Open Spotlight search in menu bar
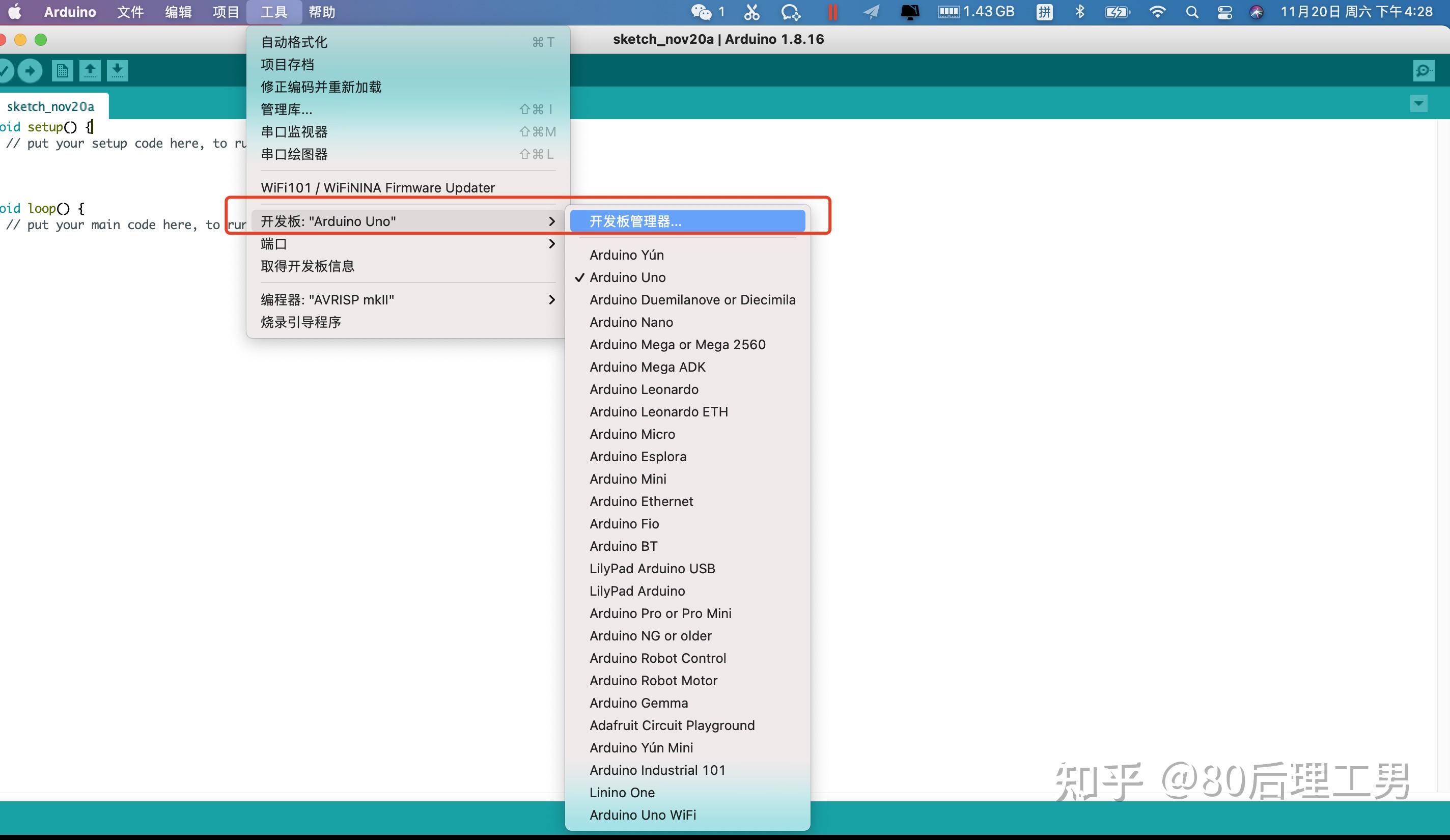Screen dimensions: 1450x840 tap(1192, 12)
